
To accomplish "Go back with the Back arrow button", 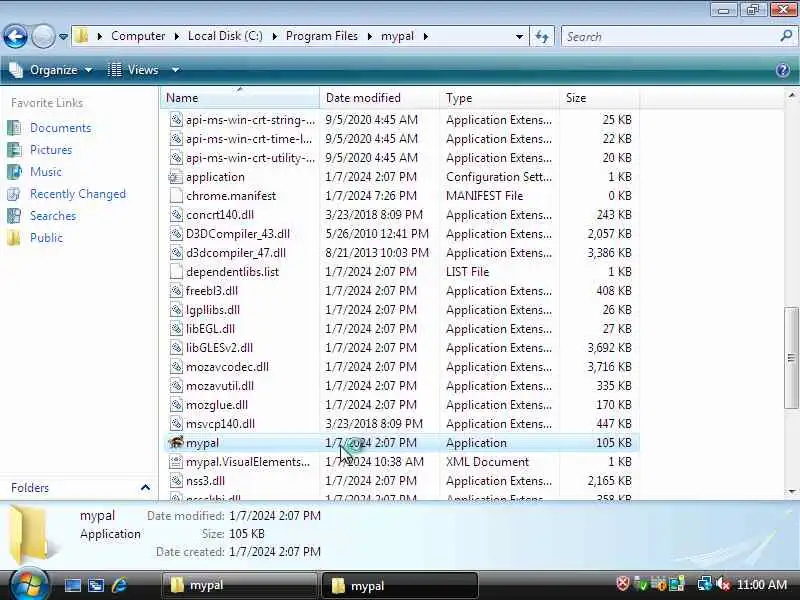I will click(x=15, y=37).
